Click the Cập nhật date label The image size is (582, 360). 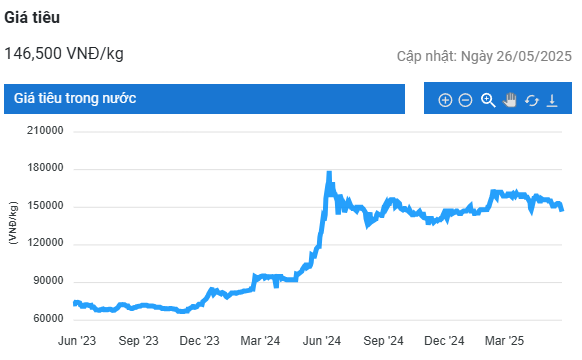tap(484, 56)
